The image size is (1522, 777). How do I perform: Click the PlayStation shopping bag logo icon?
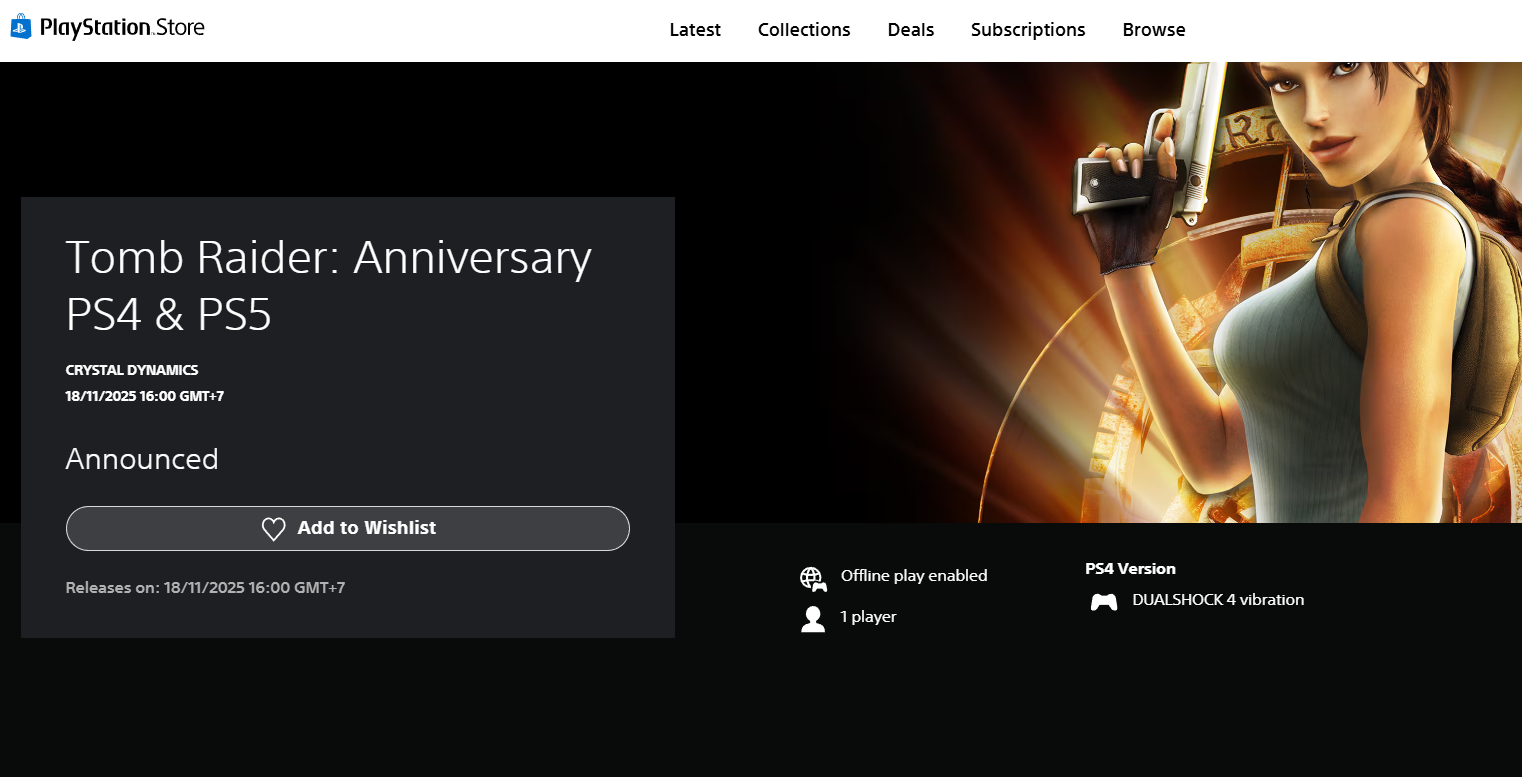click(21, 27)
